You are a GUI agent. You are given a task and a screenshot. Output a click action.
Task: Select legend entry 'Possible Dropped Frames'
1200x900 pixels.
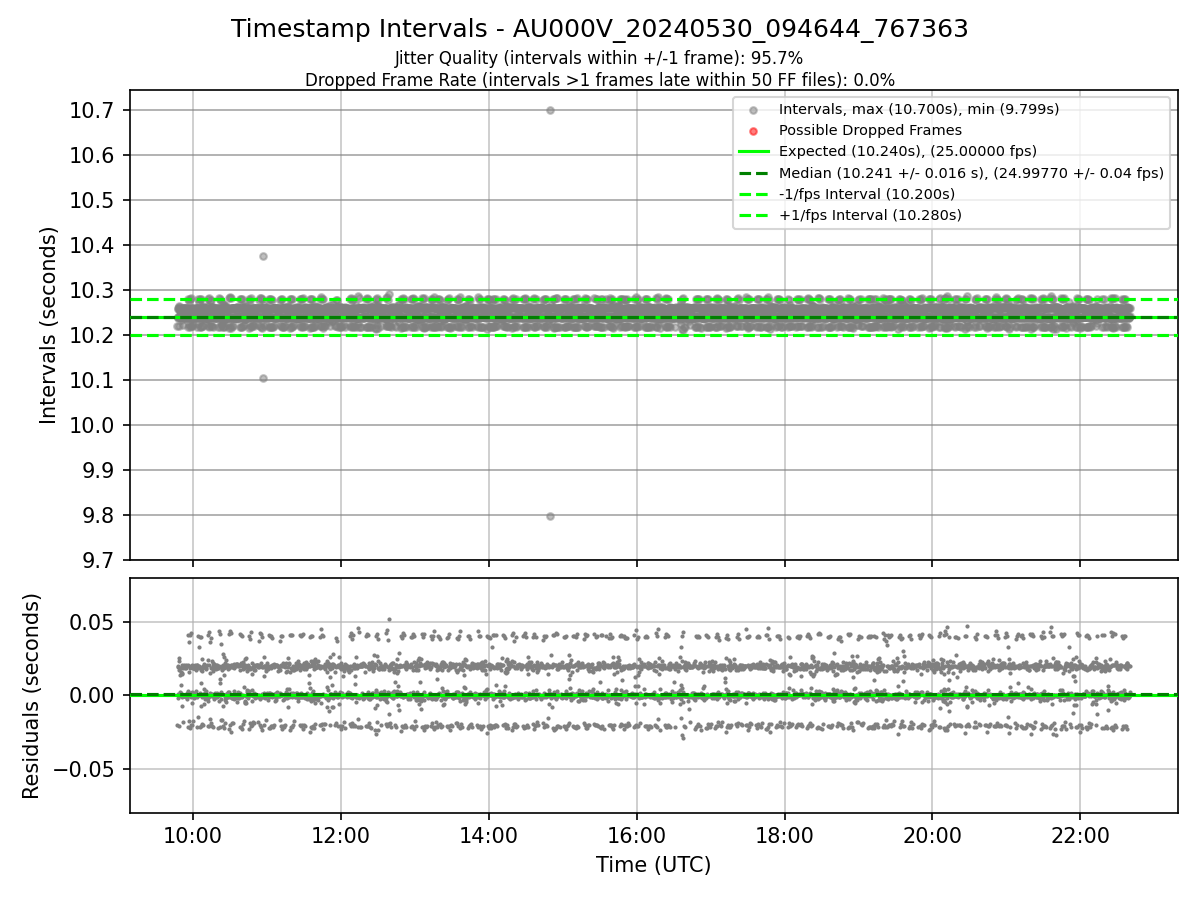click(870, 130)
